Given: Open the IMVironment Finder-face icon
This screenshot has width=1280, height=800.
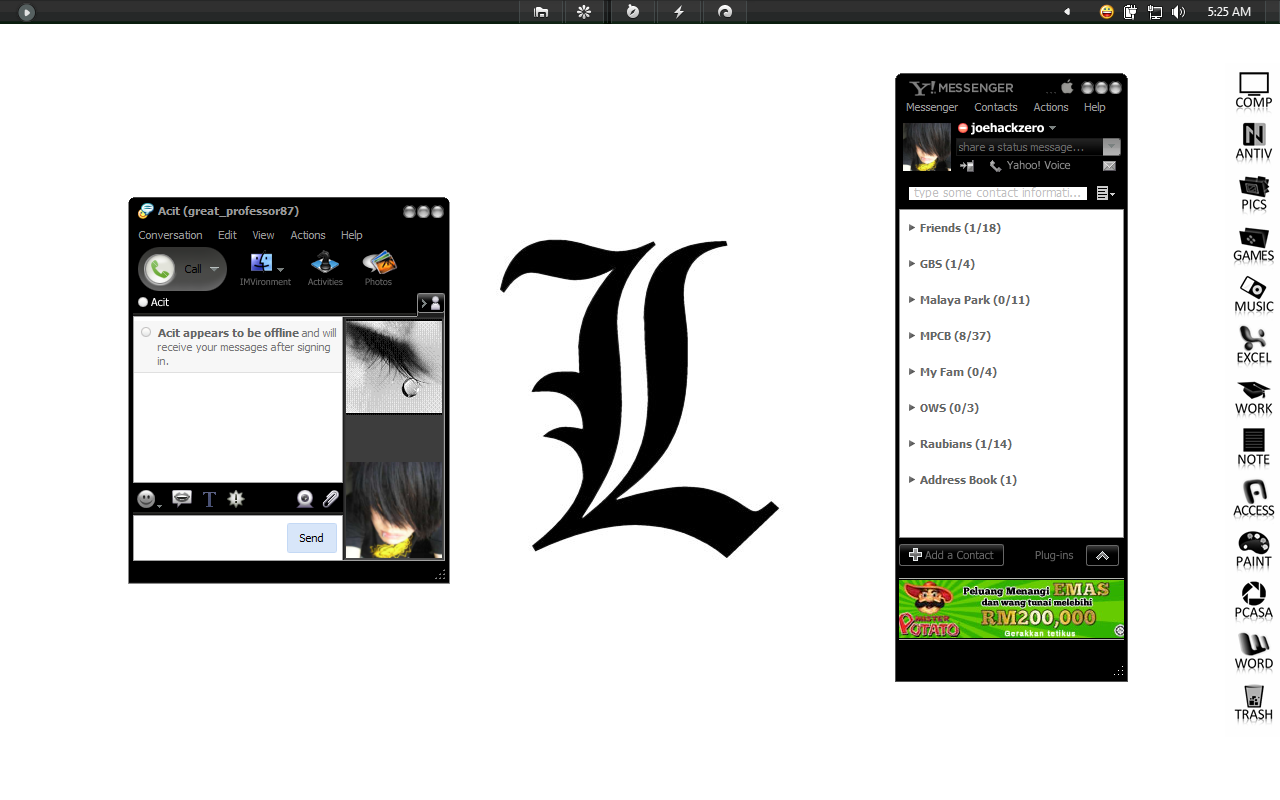Looking at the screenshot, I should coord(262,263).
